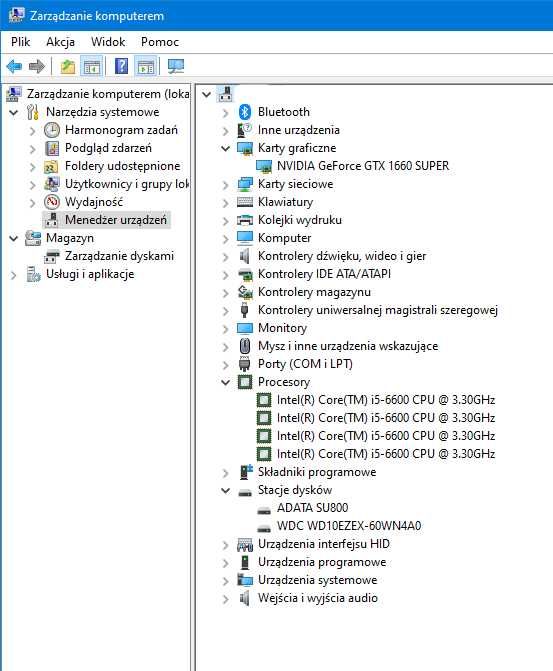This screenshot has height=671, width=553.
Task: Expand the Bluetooth category
Action: point(225,113)
